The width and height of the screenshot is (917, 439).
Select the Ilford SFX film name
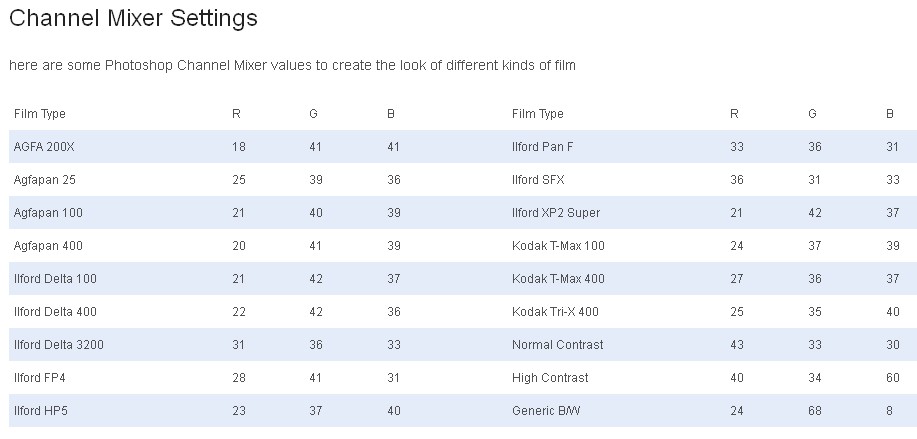537,180
